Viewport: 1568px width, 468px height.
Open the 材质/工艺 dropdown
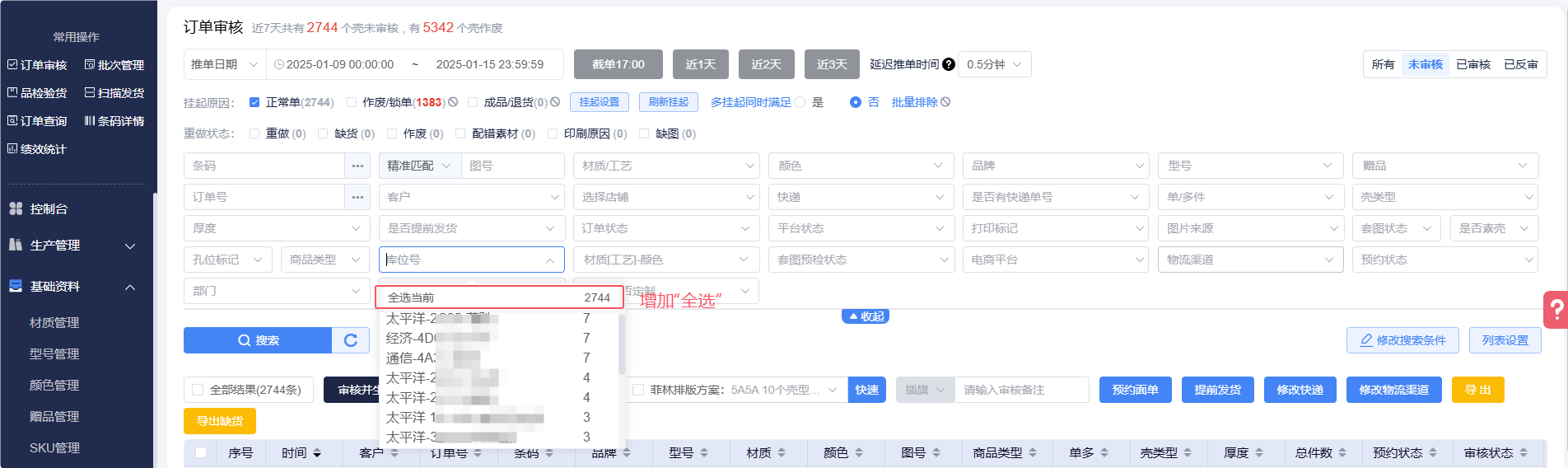pyautogui.click(x=665, y=166)
